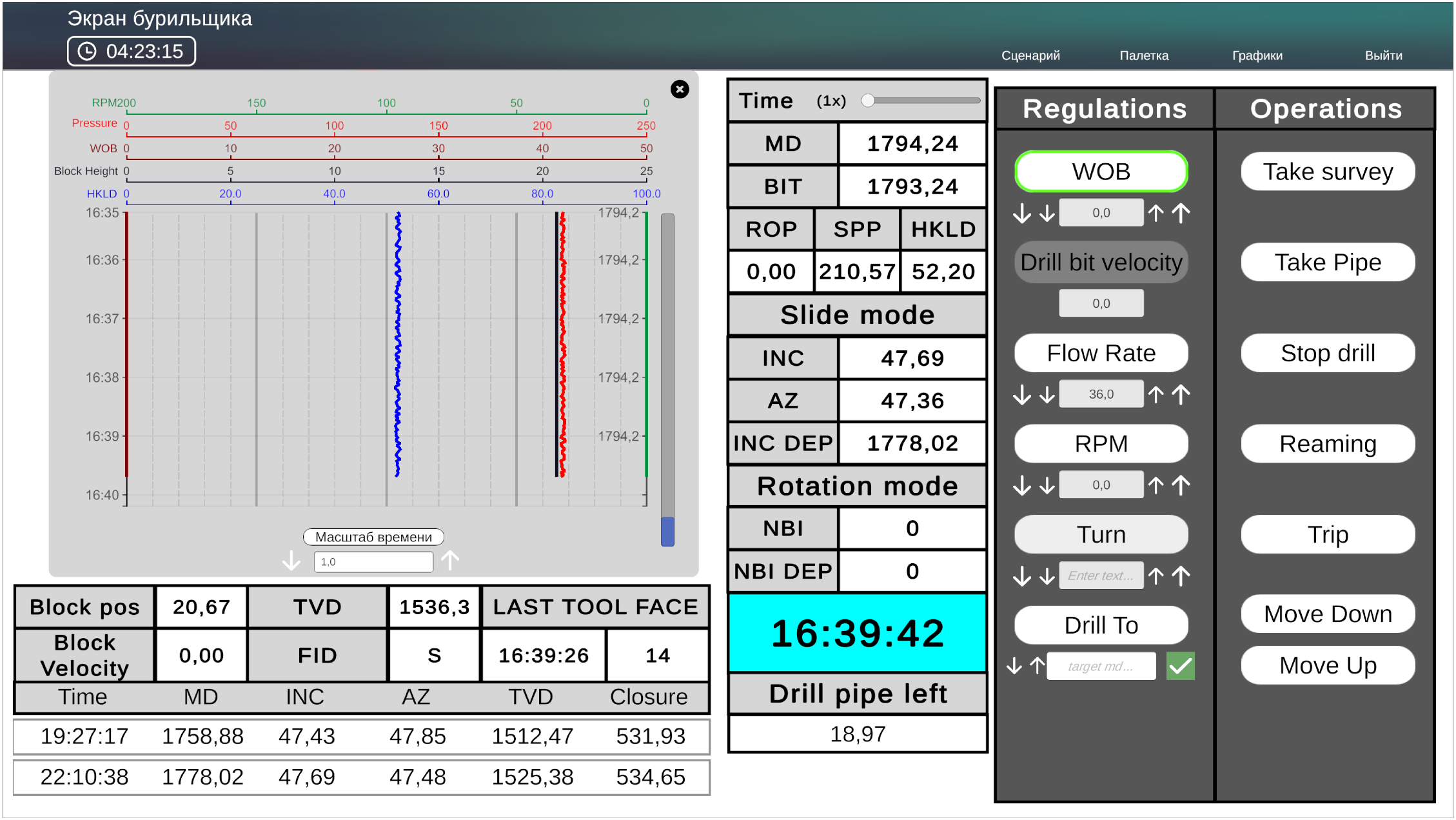Click time scale up arrow
This screenshot has height=820, width=1456.
pos(450,561)
